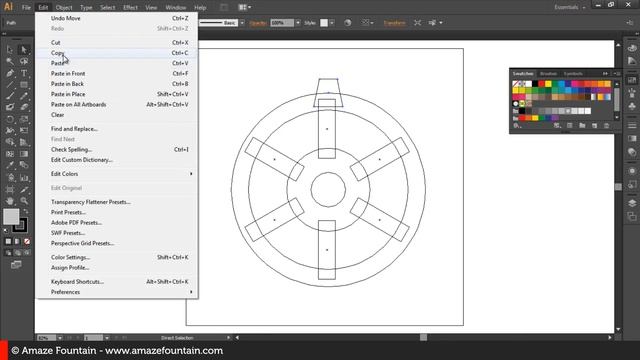This screenshot has height=360, width=640.
Task: Click the Stroke color box in the toolbar
Action: coord(20,226)
